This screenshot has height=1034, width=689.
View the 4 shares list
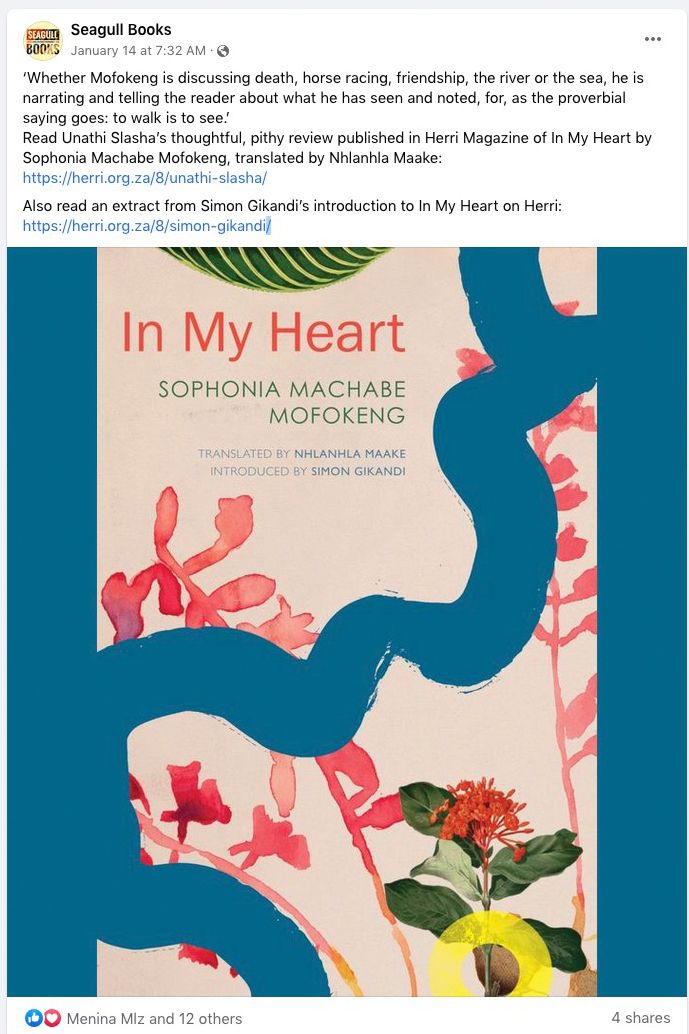[640, 1018]
